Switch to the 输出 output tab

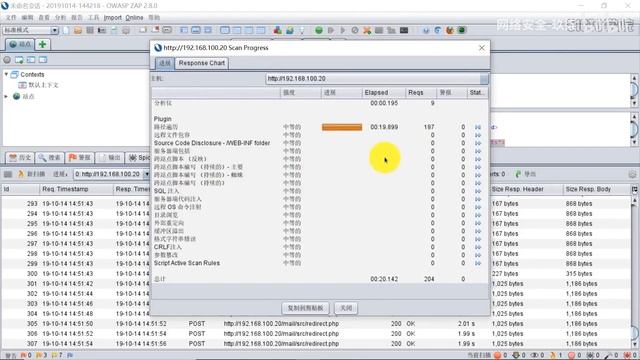[x=110, y=158]
